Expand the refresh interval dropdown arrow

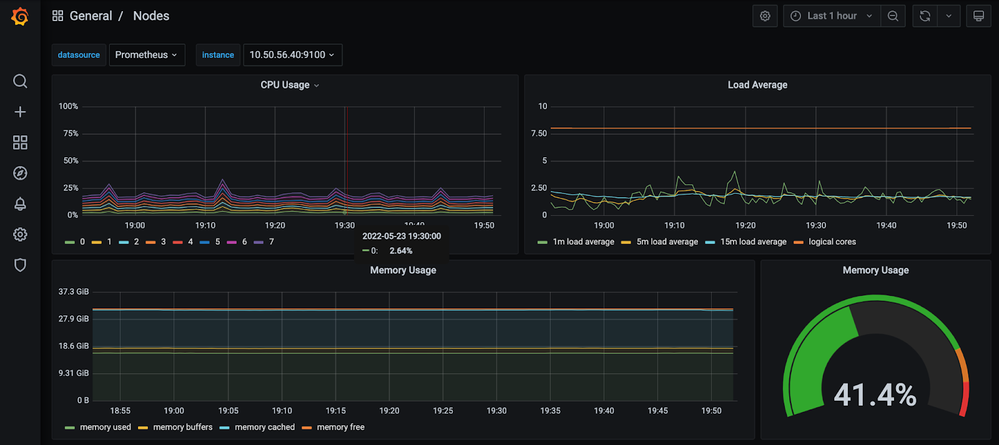(x=949, y=16)
